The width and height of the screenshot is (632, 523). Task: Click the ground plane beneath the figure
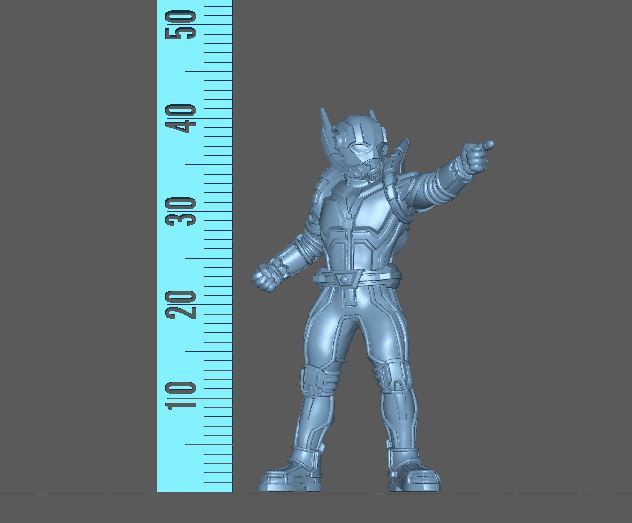500,505
